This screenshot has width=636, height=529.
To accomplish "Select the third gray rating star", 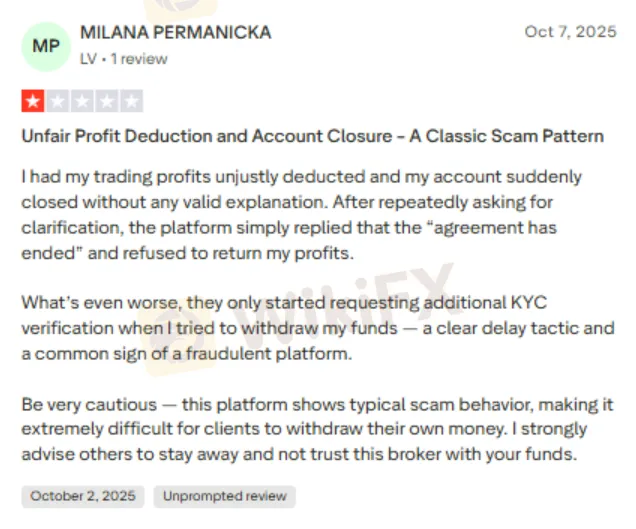I will pos(82,101).
